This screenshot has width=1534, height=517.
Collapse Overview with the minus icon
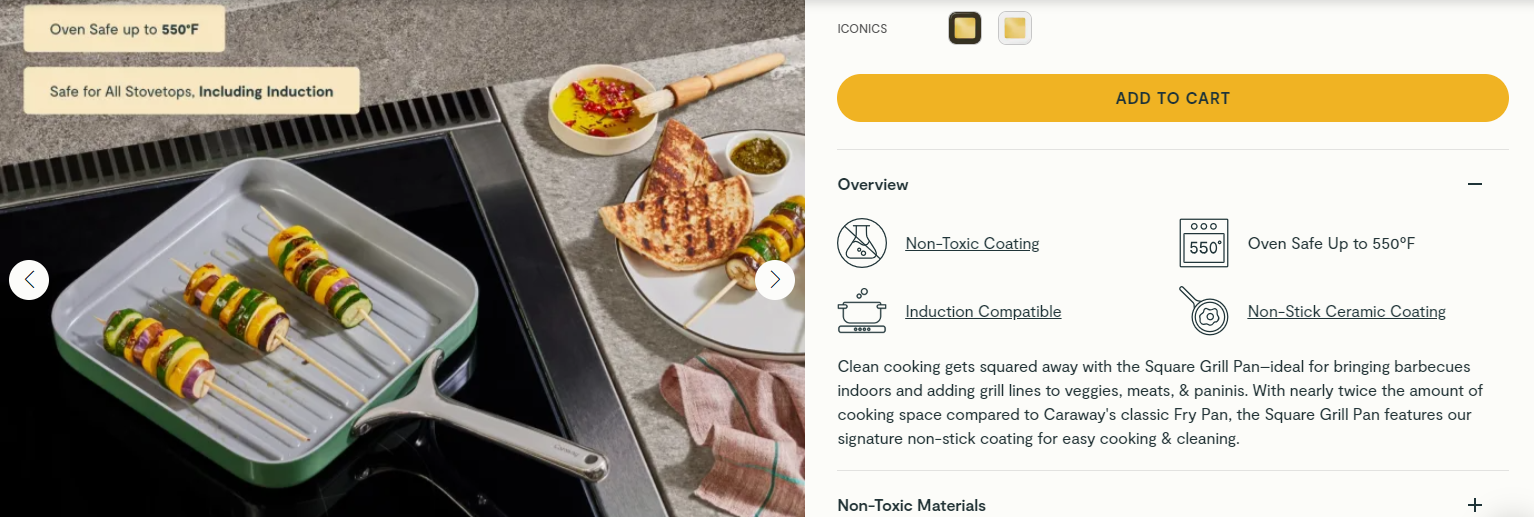(1474, 184)
